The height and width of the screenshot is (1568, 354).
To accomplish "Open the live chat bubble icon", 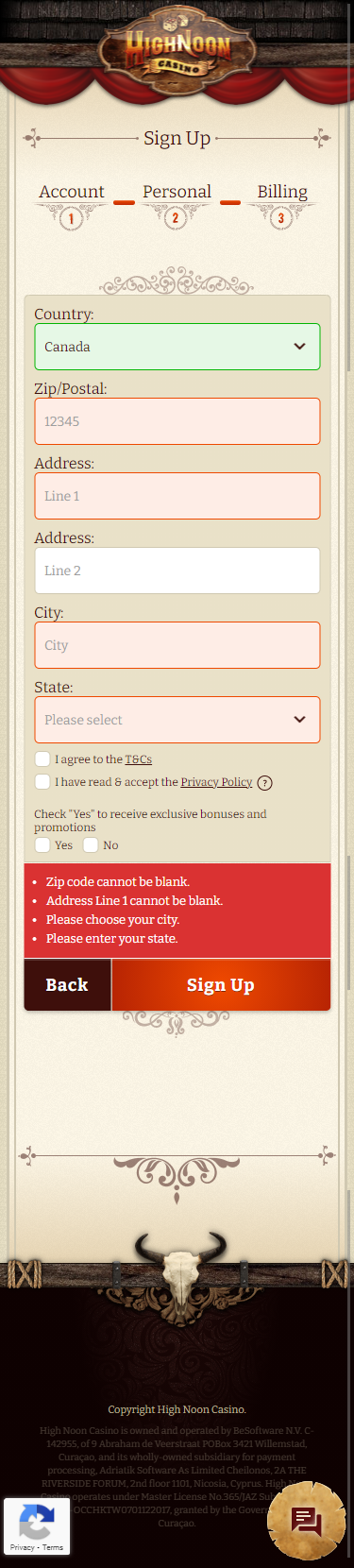I will [x=307, y=1521].
